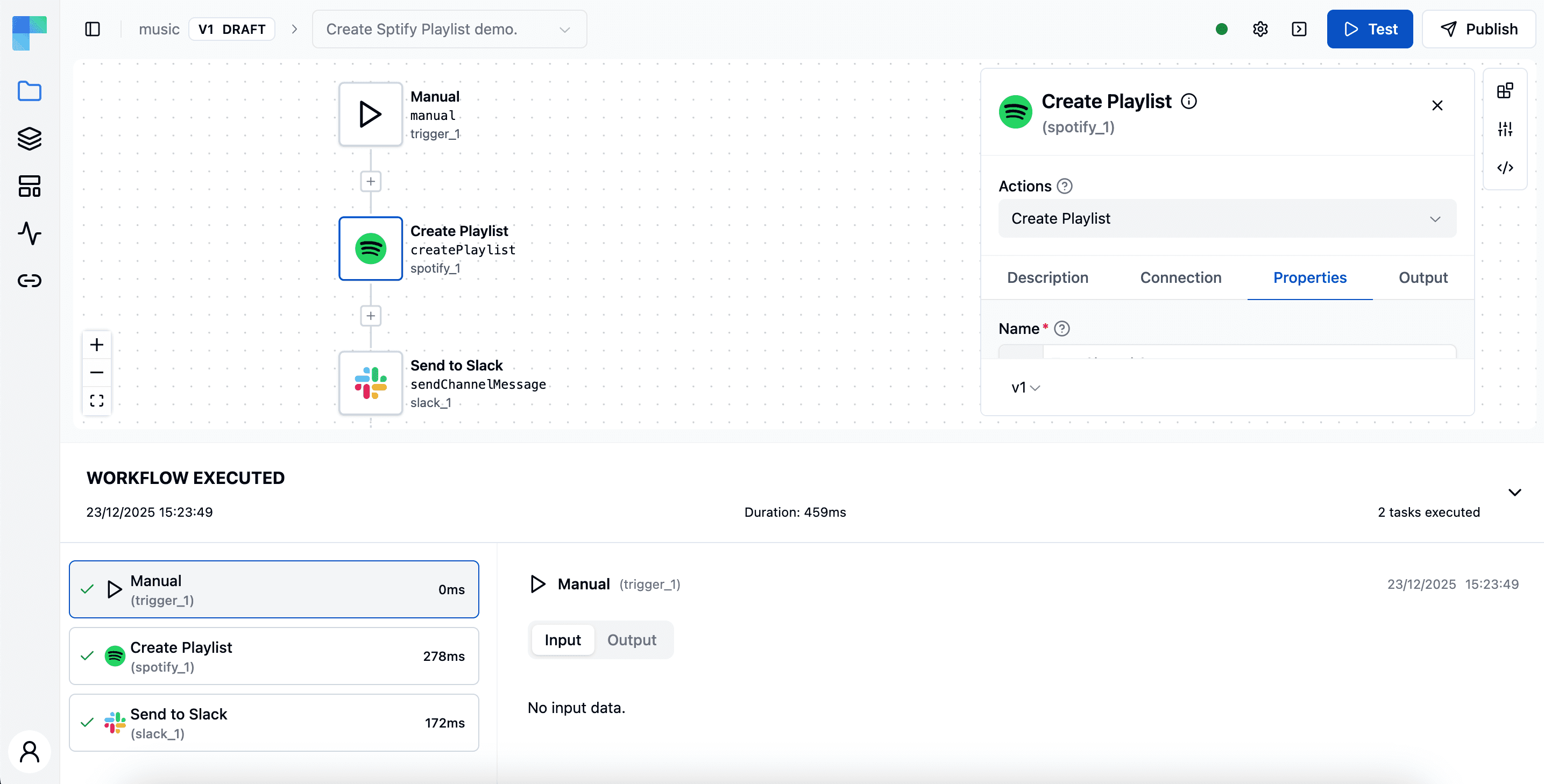The width and height of the screenshot is (1544, 784).
Task: Switch to the Connection tab
Action: [x=1180, y=277]
